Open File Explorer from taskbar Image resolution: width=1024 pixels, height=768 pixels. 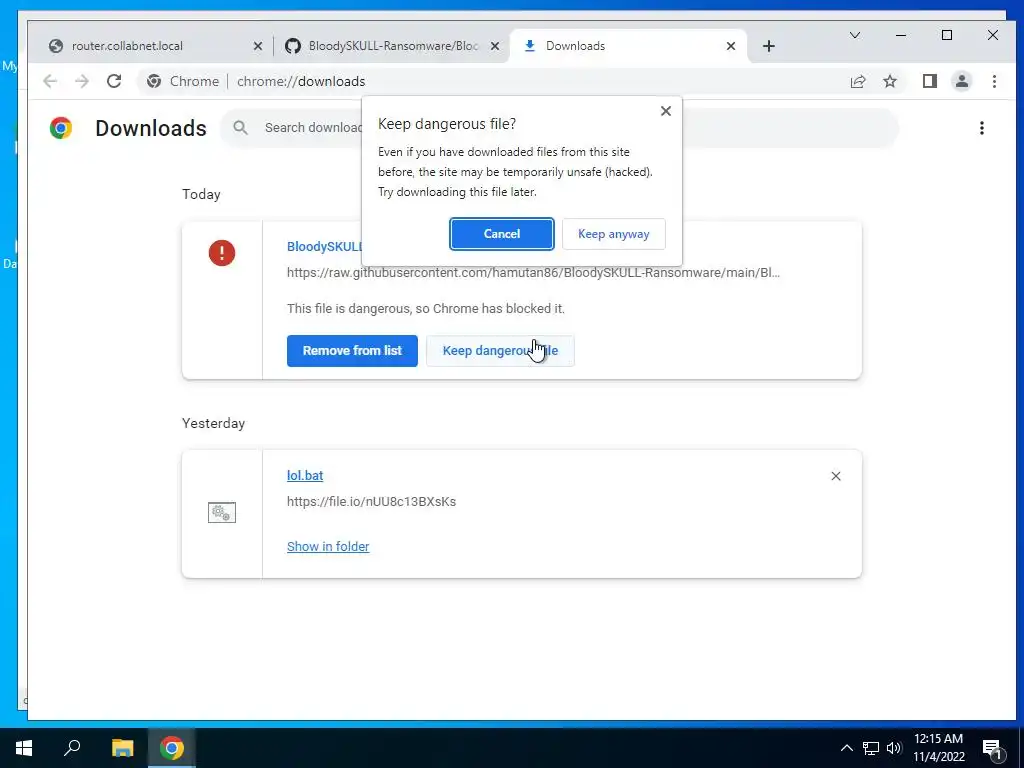122,748
